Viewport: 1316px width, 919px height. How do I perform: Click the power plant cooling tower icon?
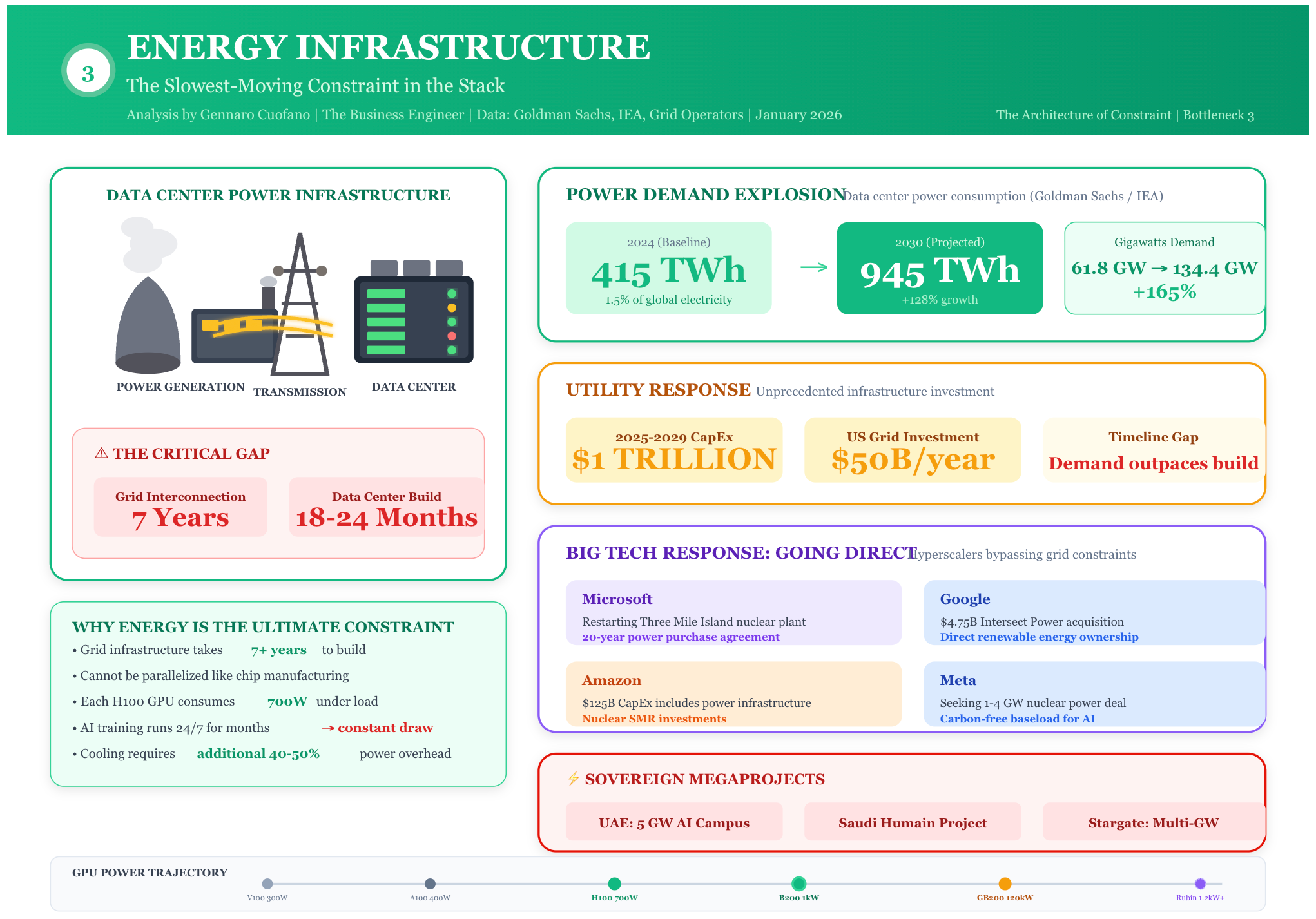click(148, 325)
